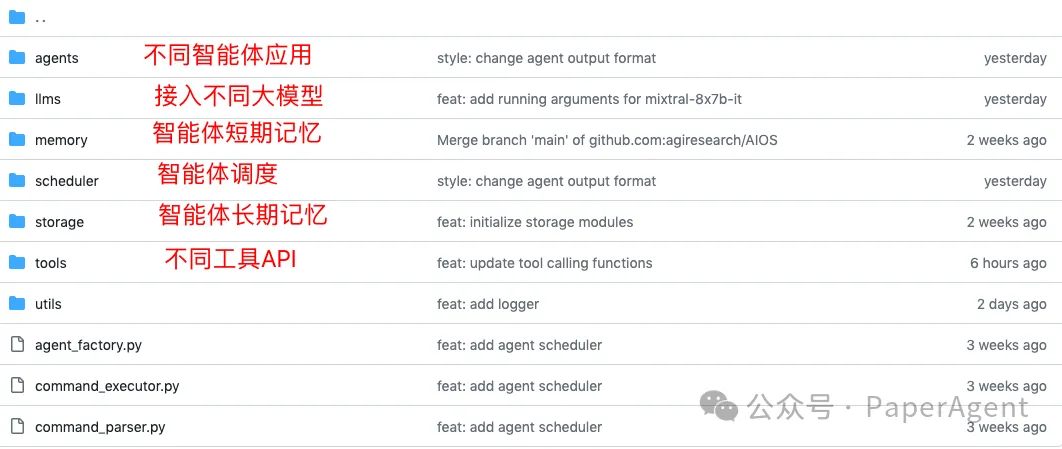Click the scheduler folder icon
Image resolution: width=1062 pixels, height=449 pixels.
(16, 181)
